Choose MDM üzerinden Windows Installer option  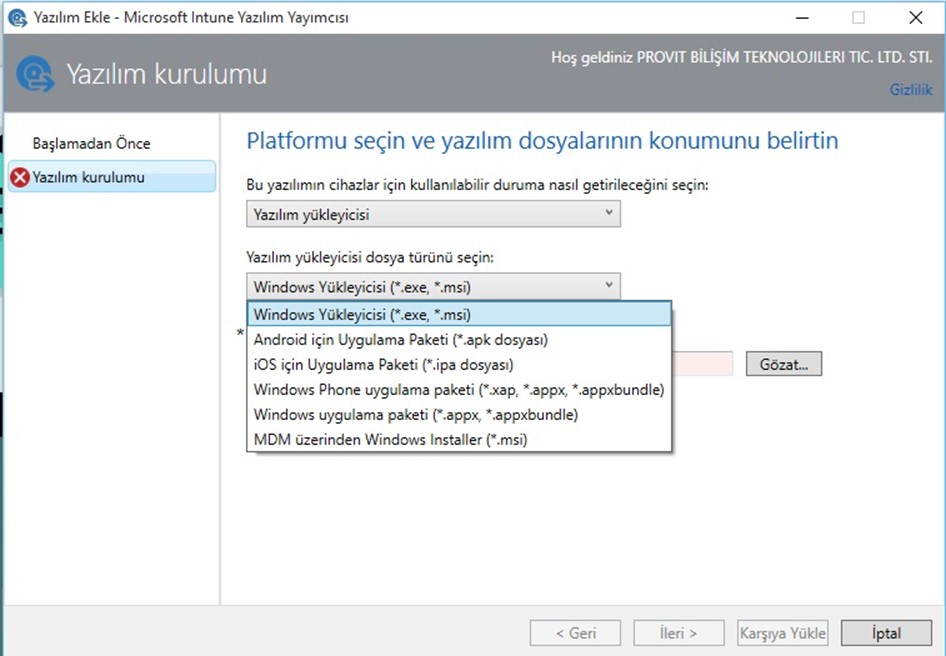(459, 439)
